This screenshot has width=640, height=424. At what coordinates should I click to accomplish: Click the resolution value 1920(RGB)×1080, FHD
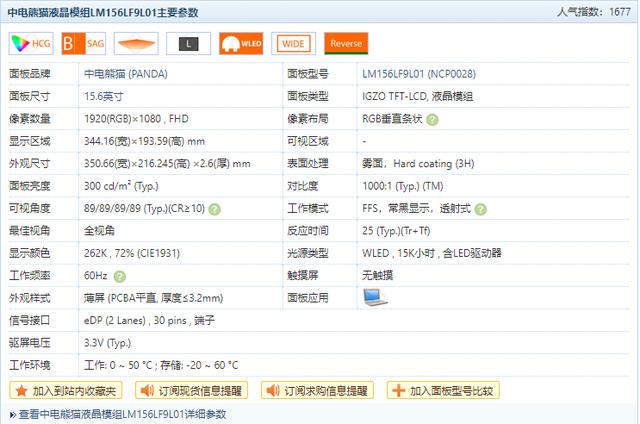coord(136,119)
